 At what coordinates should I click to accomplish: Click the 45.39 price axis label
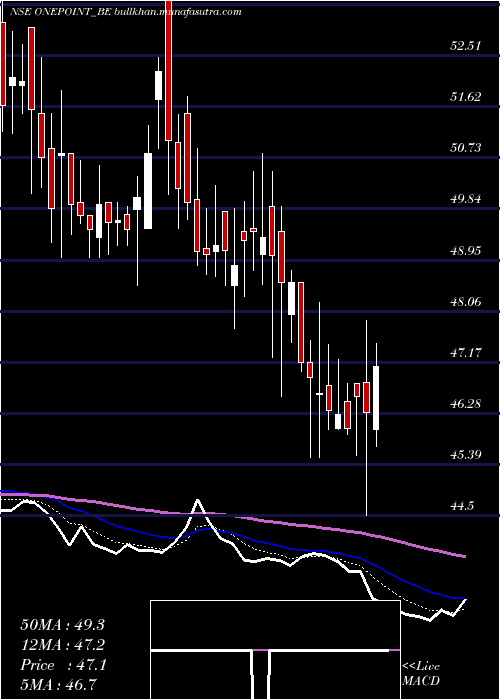coord(466,455)
